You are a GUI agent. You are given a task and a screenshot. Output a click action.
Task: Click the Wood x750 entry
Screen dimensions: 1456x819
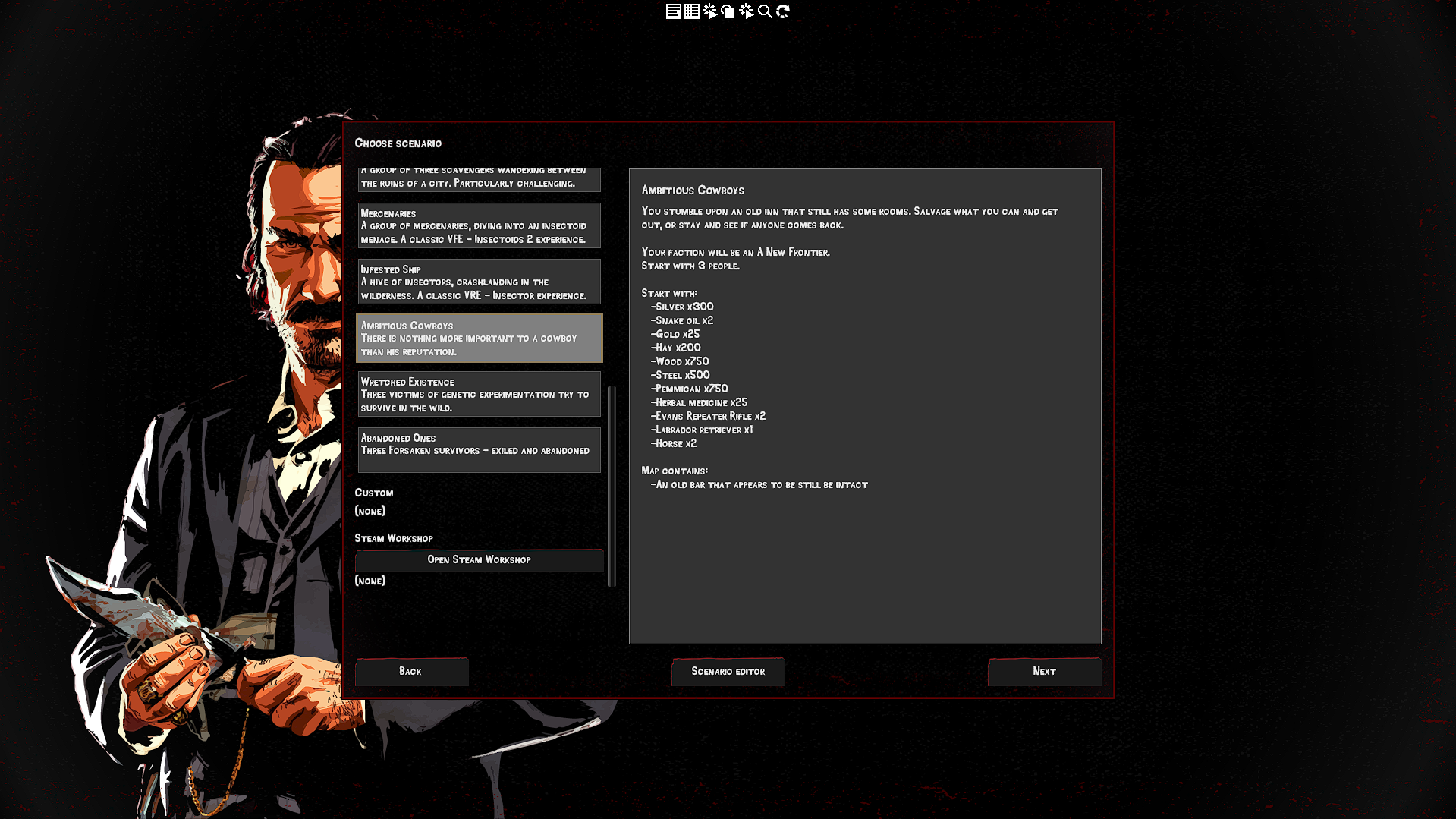coord(681,362)
